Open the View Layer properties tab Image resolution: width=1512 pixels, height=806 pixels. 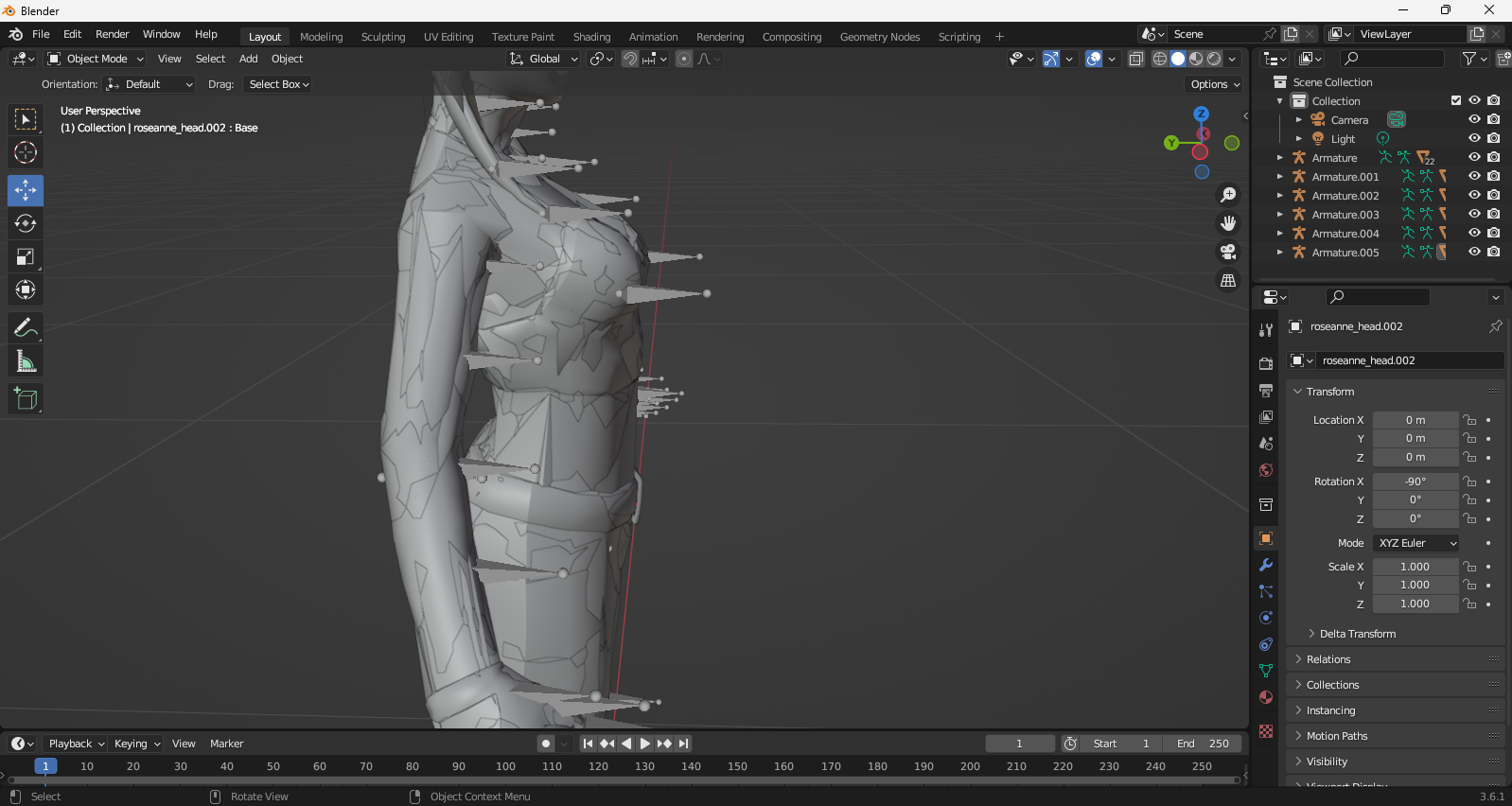tap(1266, 416)
